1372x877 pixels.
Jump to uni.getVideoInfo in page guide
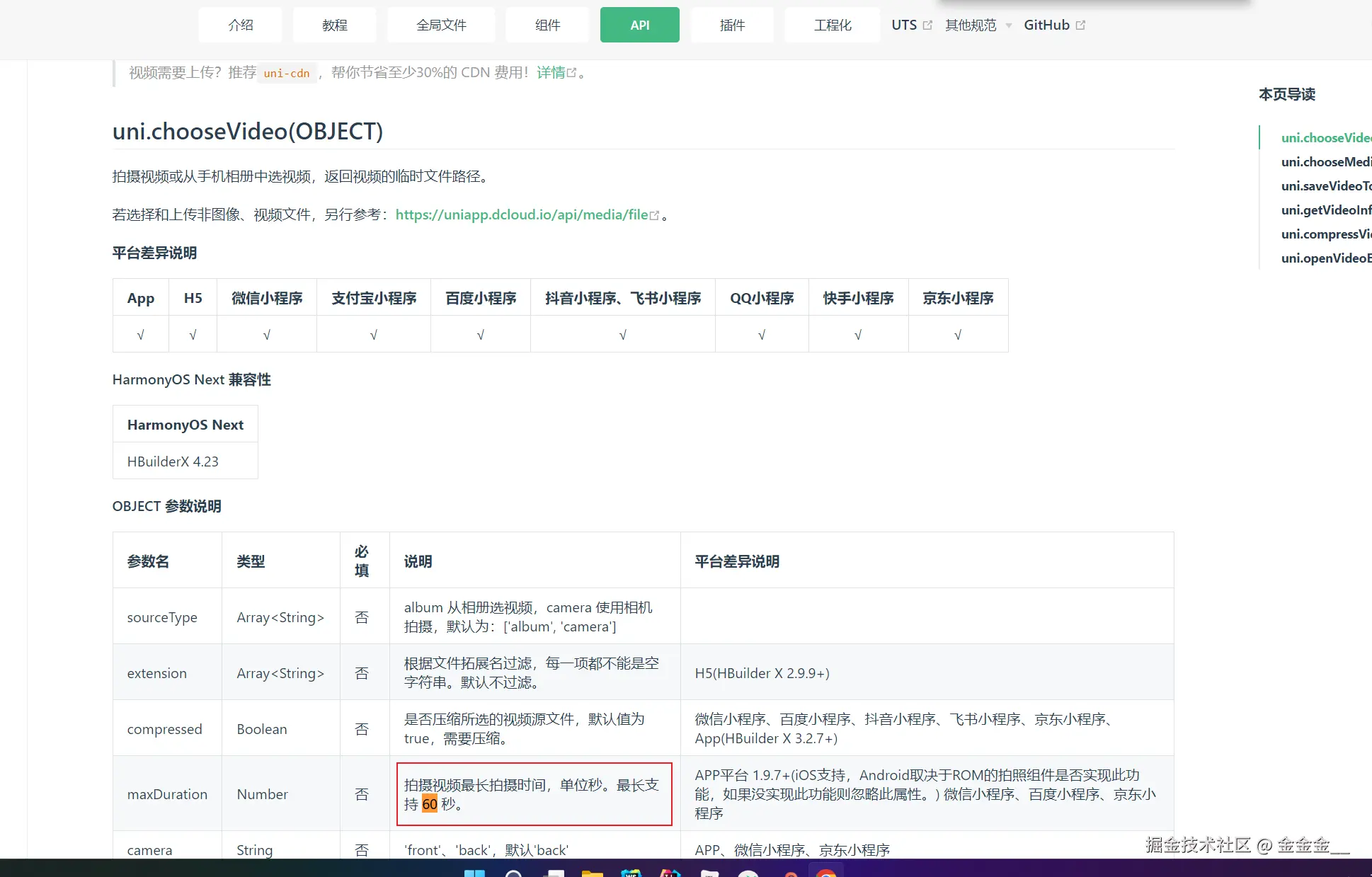(x=1325, y=210)
